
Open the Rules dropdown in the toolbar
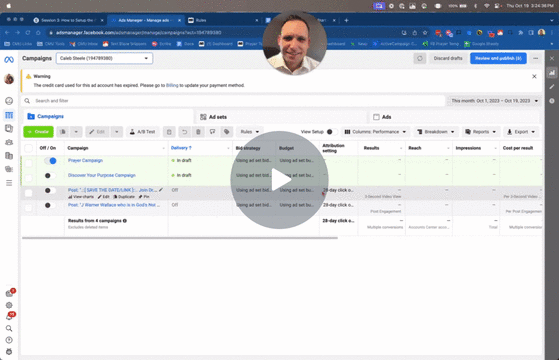click(x=250, y=132)
